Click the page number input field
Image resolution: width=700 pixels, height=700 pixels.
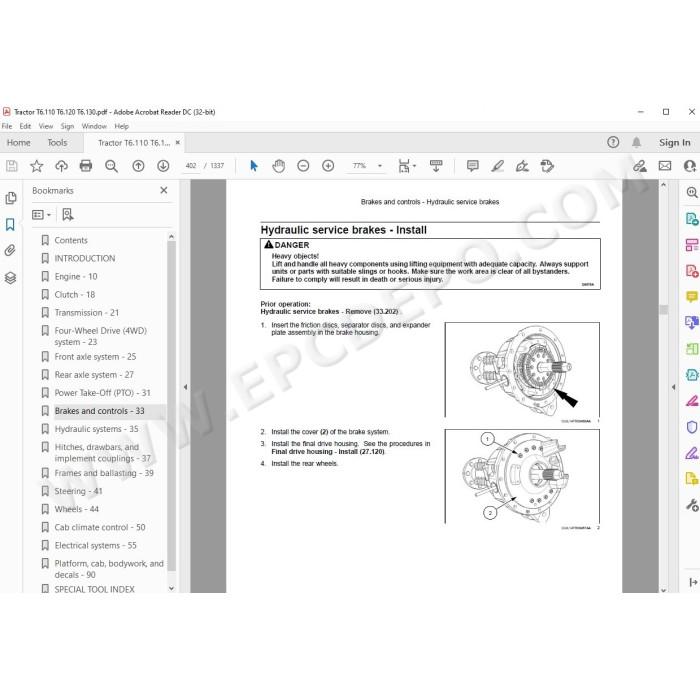point(191,166)
